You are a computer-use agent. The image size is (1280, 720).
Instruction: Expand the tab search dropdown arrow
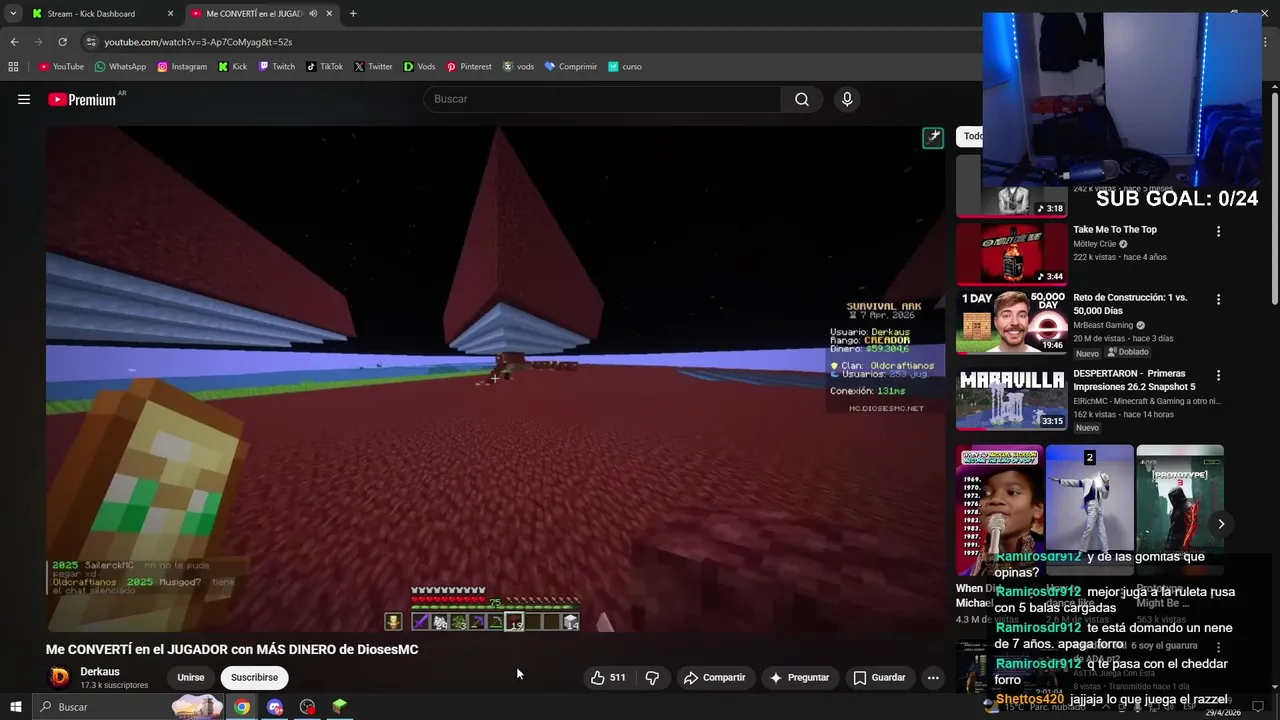pos(12,14)
